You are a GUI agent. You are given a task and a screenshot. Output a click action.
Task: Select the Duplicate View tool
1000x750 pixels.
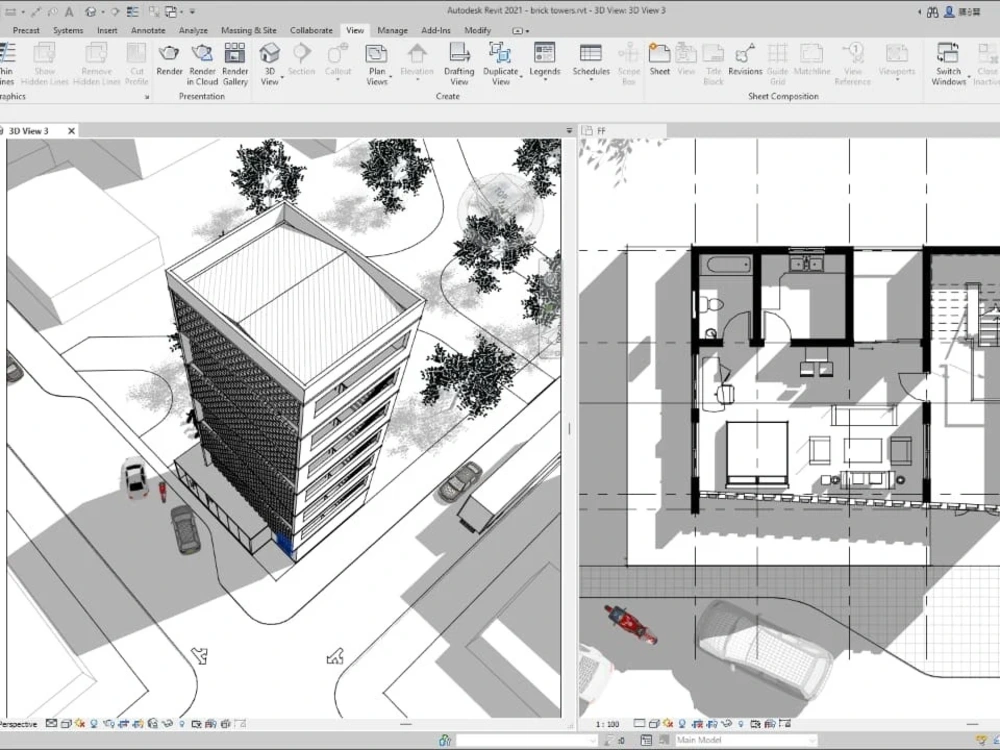[501, 62]
